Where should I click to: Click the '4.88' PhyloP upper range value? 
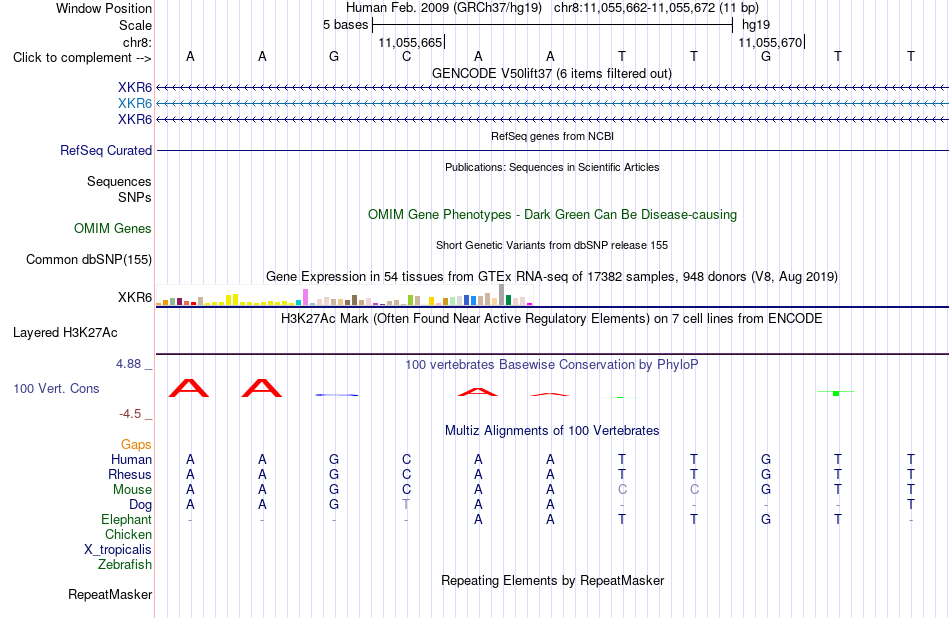[128, 364]
